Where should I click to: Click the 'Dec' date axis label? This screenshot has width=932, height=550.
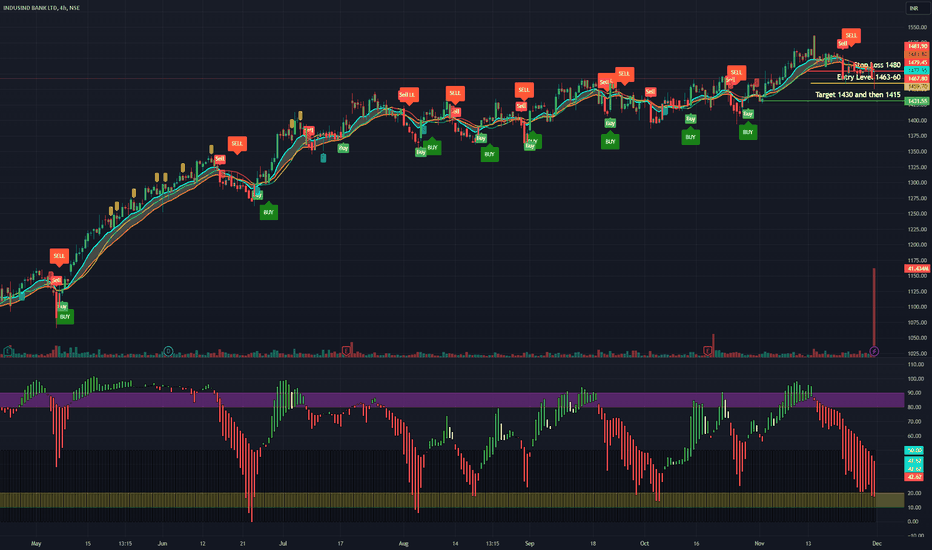876,543
